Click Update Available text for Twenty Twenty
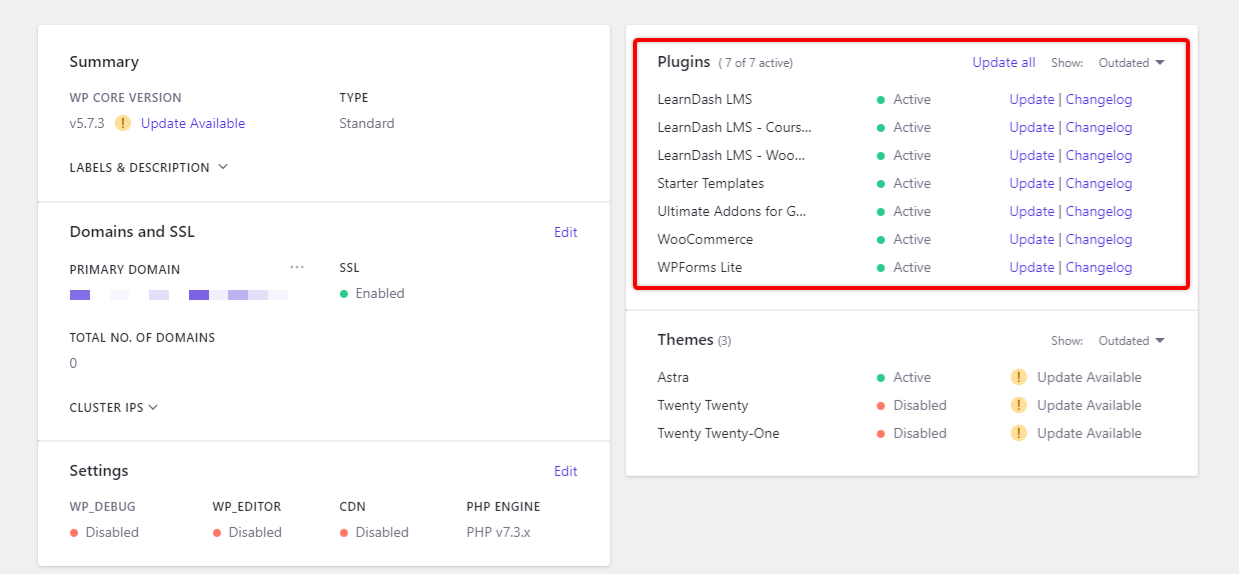The image size is (1239, 574). point(1089,405)
